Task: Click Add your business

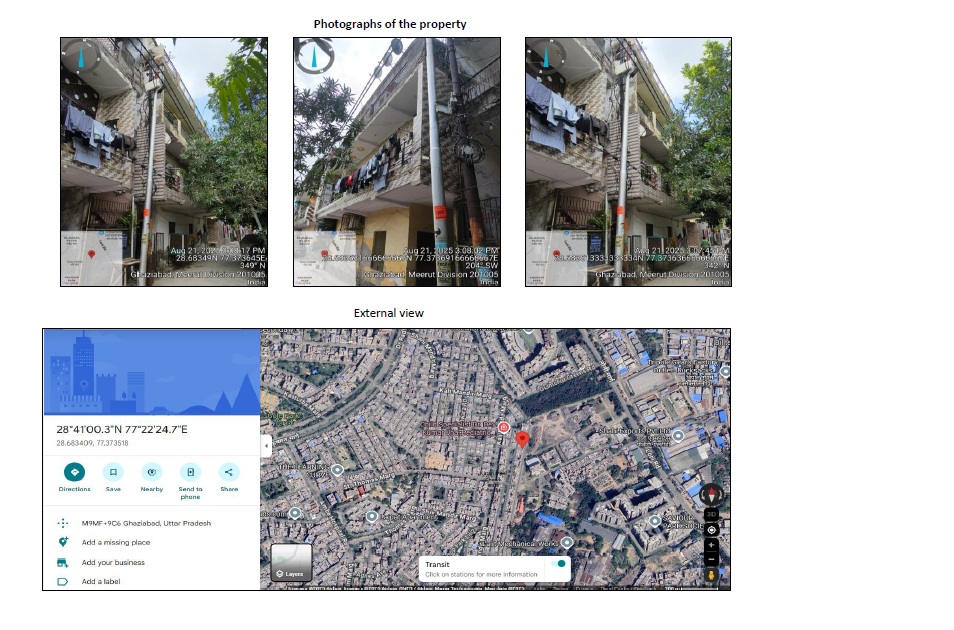Action: (113, 562)
